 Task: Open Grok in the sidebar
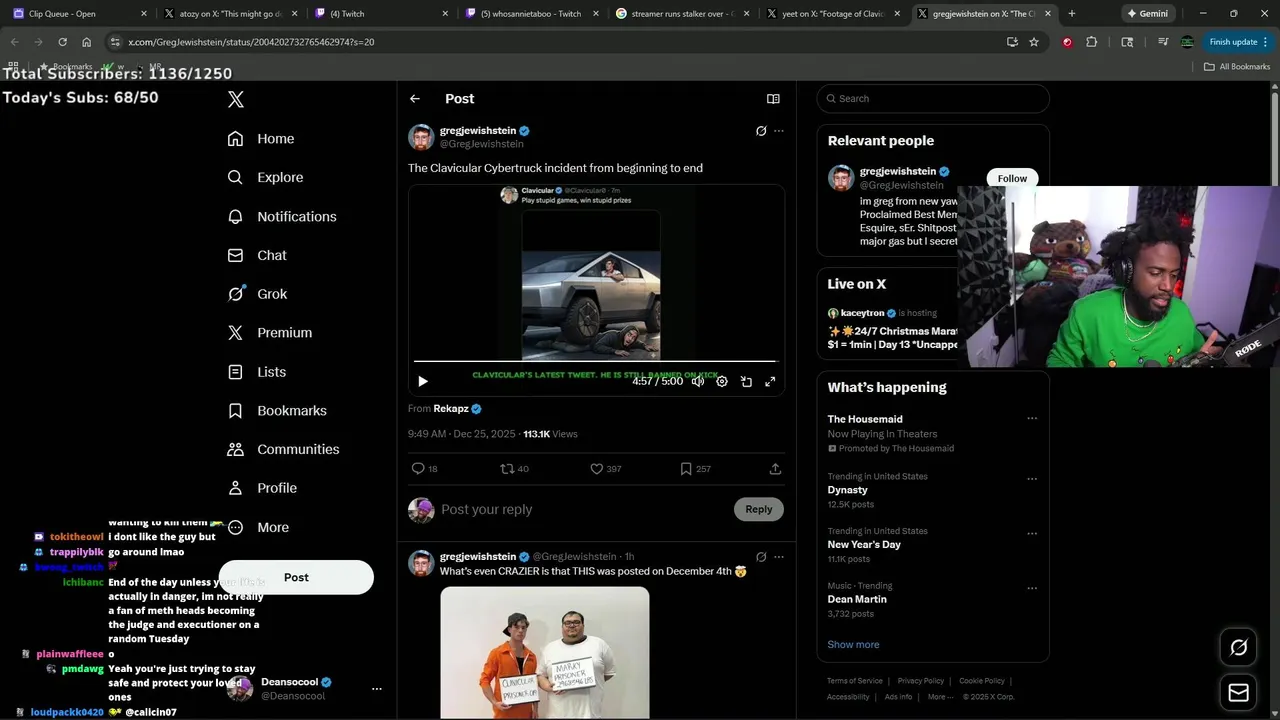[x=257, y=294]
